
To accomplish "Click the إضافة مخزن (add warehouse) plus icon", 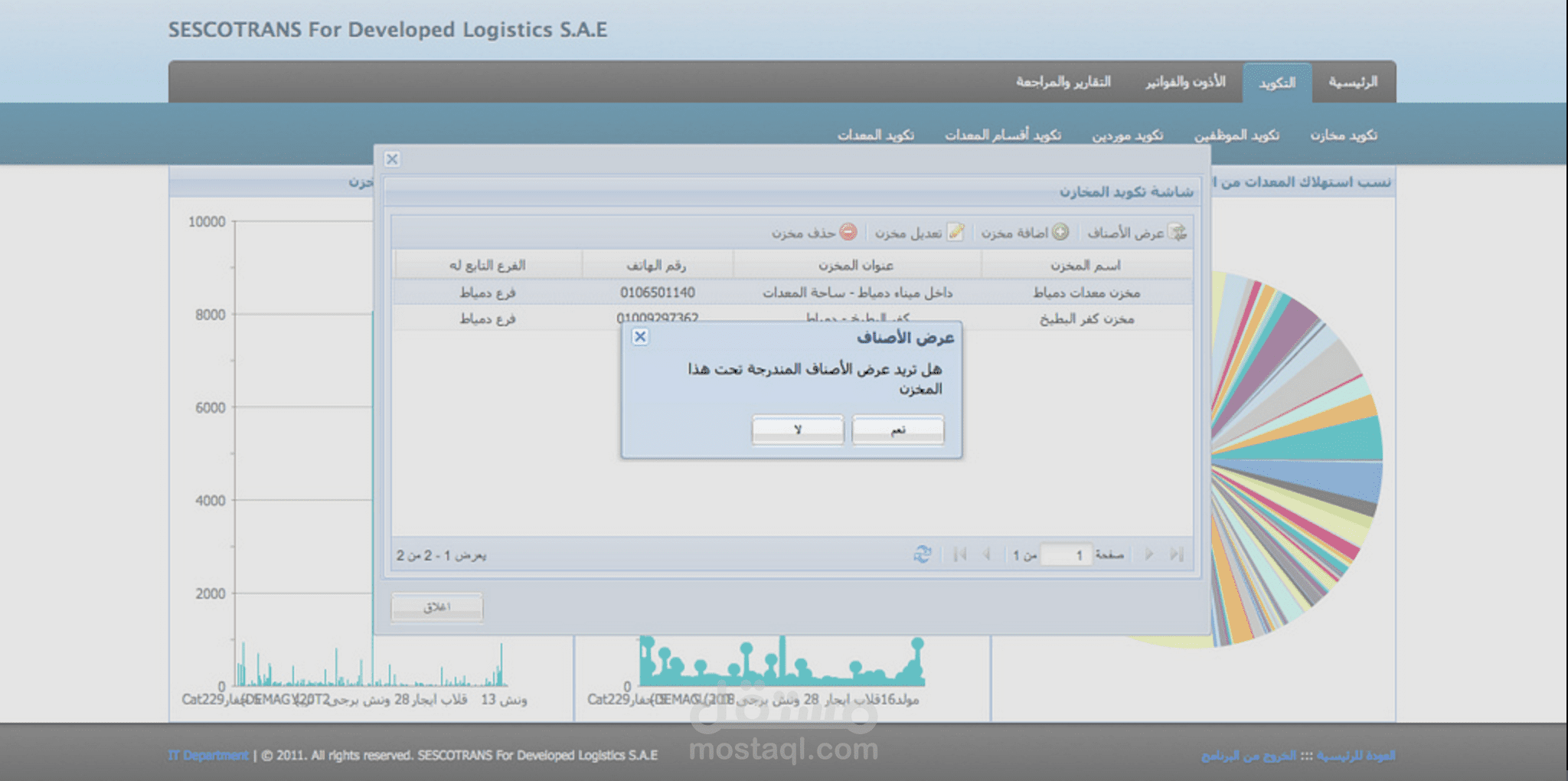I will [x=1061, y=232].
